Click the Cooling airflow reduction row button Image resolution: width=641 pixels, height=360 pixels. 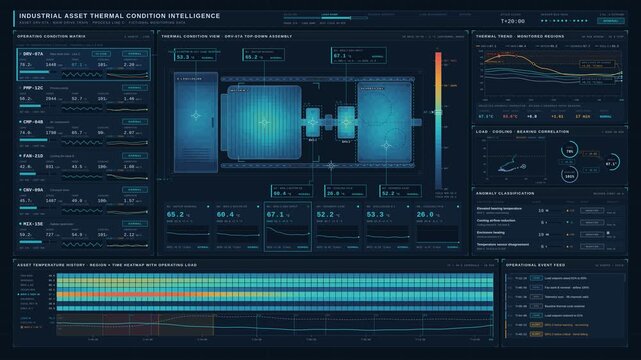[592, 222]
